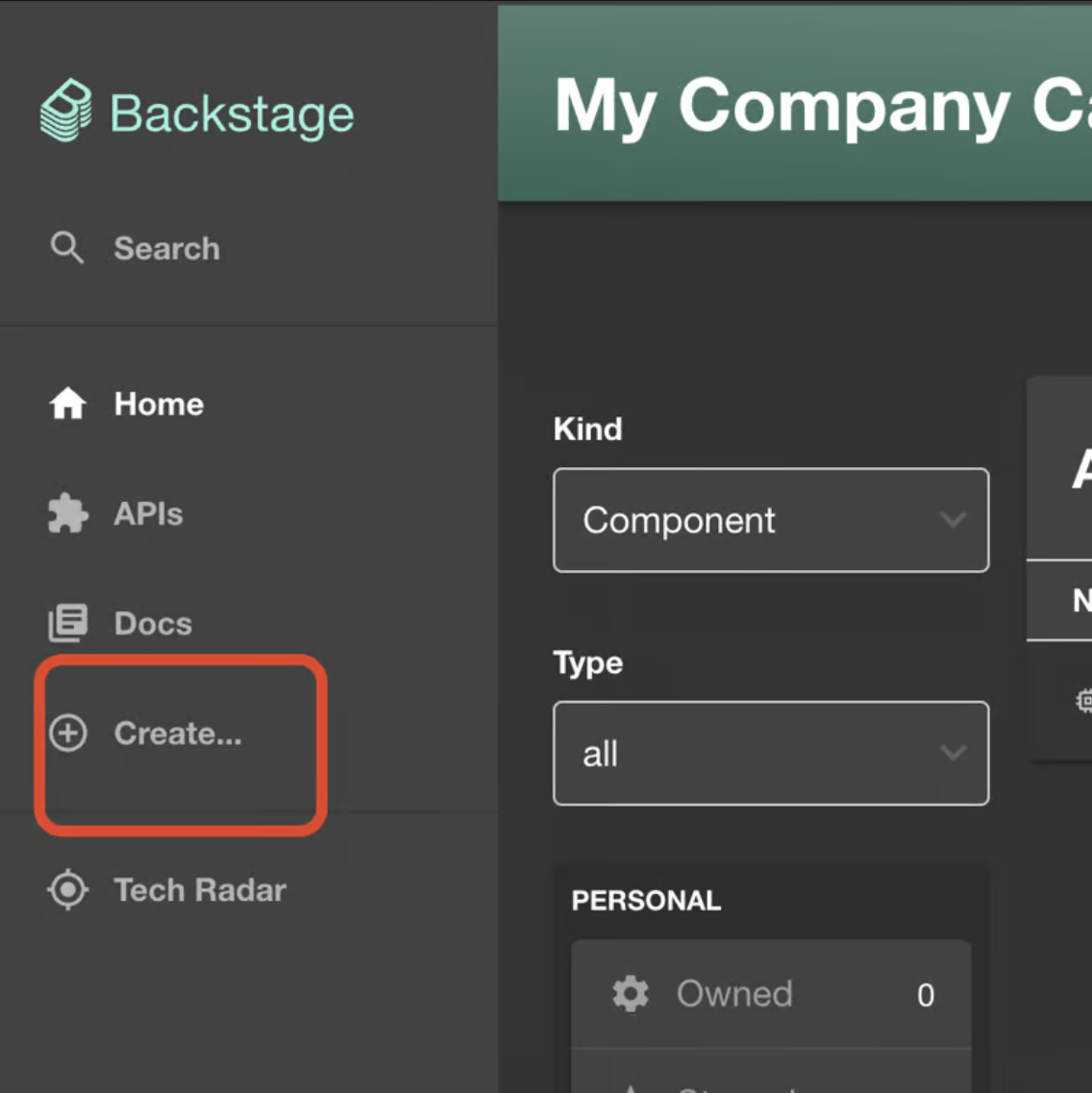Select the Owned filter showing 0
1092x1093 pixels.
[x=769, y=994]
